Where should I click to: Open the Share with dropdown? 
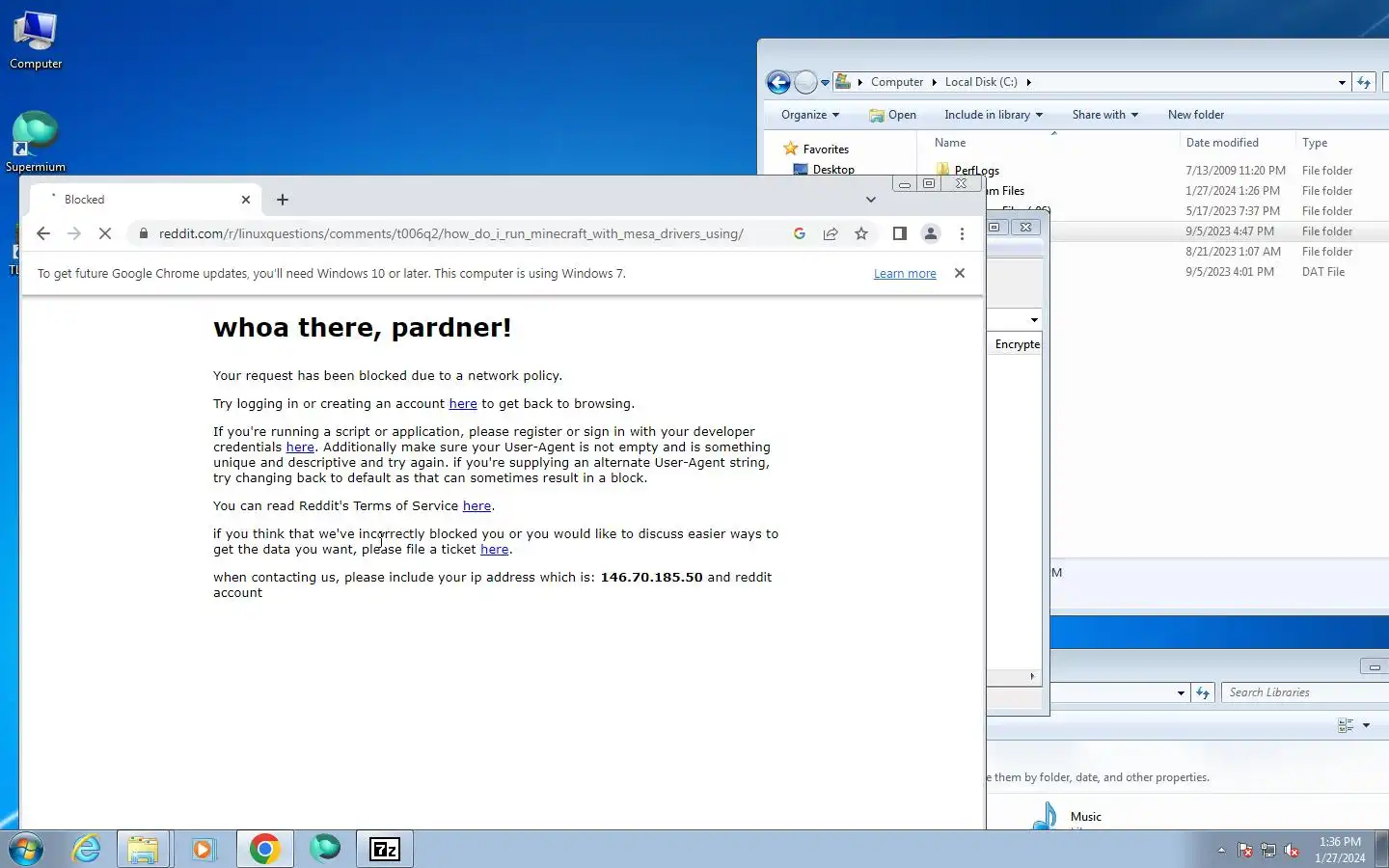pyautogui.click(x=1105, y=115)
